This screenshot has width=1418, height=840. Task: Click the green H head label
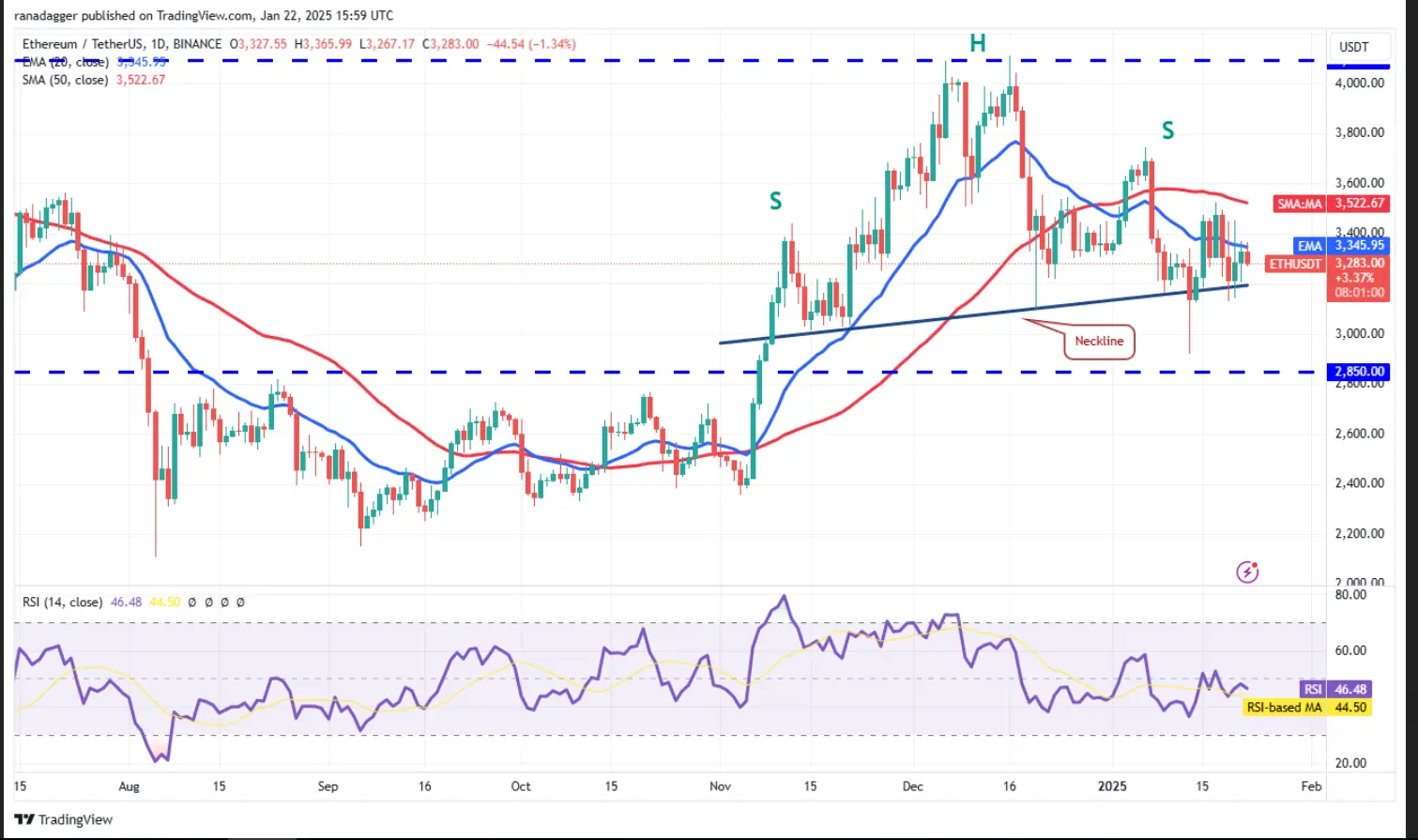(x=978, y=43)
